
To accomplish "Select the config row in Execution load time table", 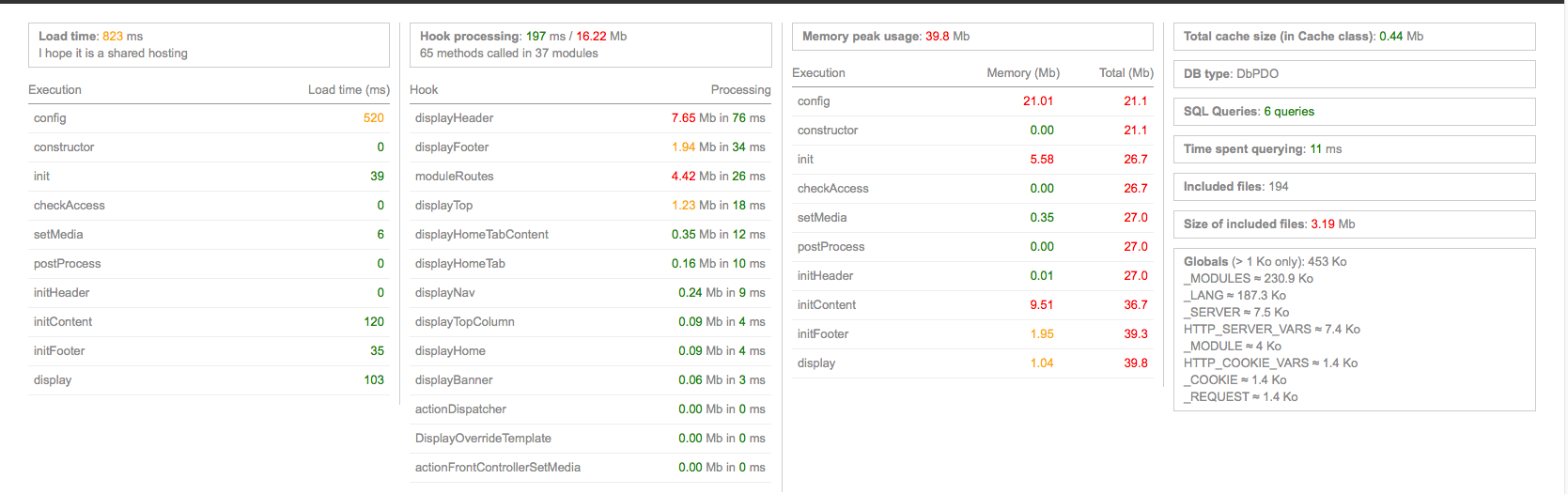I will [x=209, y=118].
